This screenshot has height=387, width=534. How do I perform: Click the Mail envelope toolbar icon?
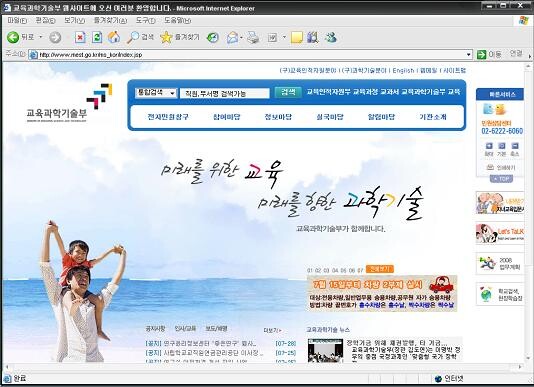click(x=232, y=37)
